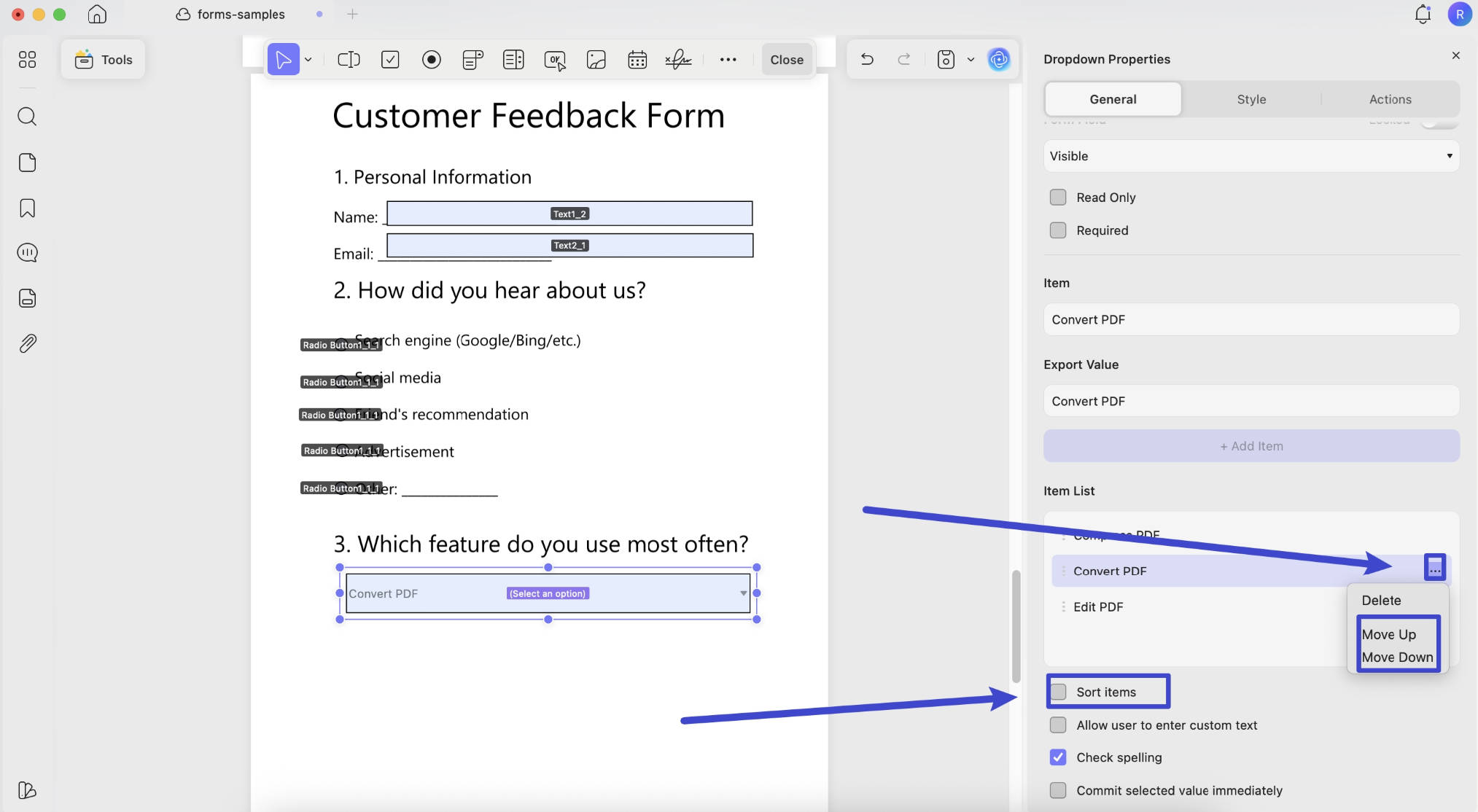Click the Save file icon

click(946, 59)
